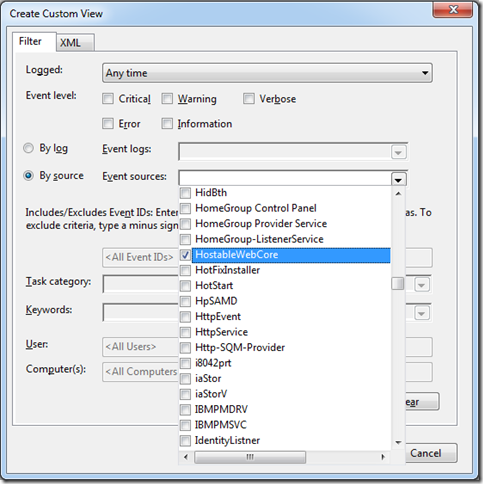The height and width of the screenshot is (484, 483).
Task: Open the Logged time dropdown
Action: [267, 73]
